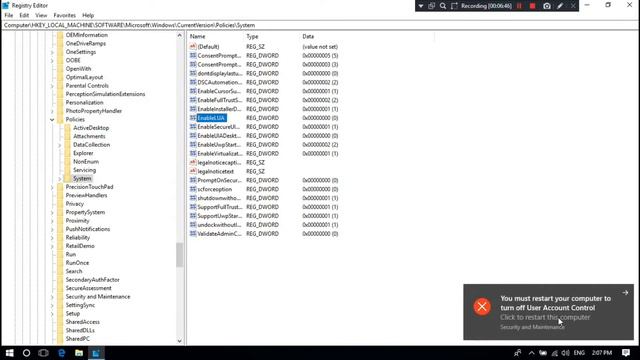
Task: Click the EnableInstallerD... DWORD icon
Action: click(193, 109)
